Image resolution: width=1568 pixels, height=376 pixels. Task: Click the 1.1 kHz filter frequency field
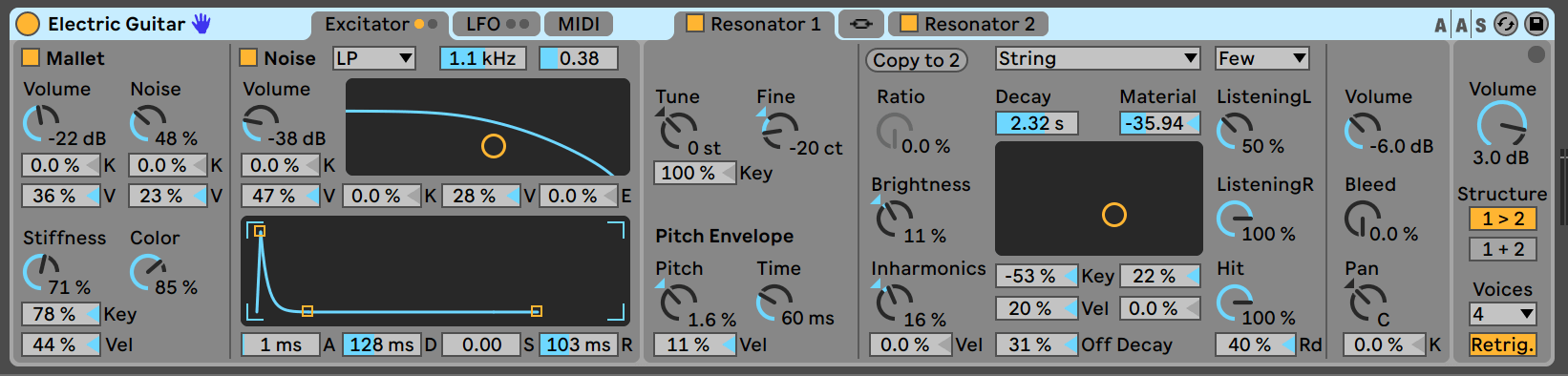pyautogui.click(x=483, y=58)
